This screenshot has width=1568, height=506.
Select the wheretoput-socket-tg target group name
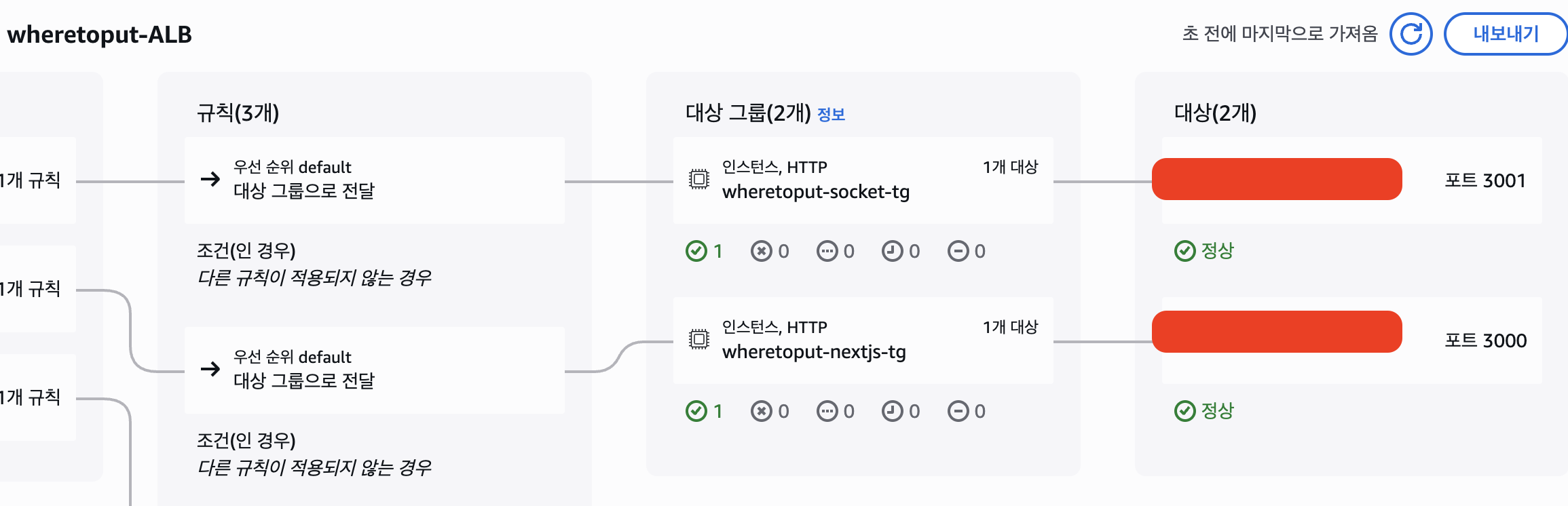point(815,192)
